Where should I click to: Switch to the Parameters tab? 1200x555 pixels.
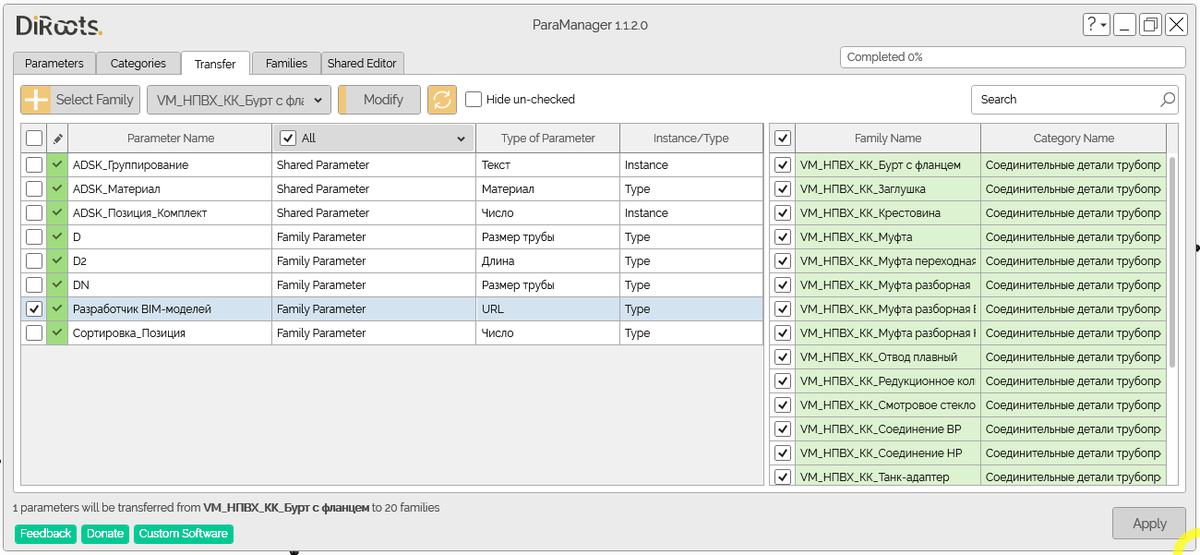pyautogui.click(x=54, y=63)
